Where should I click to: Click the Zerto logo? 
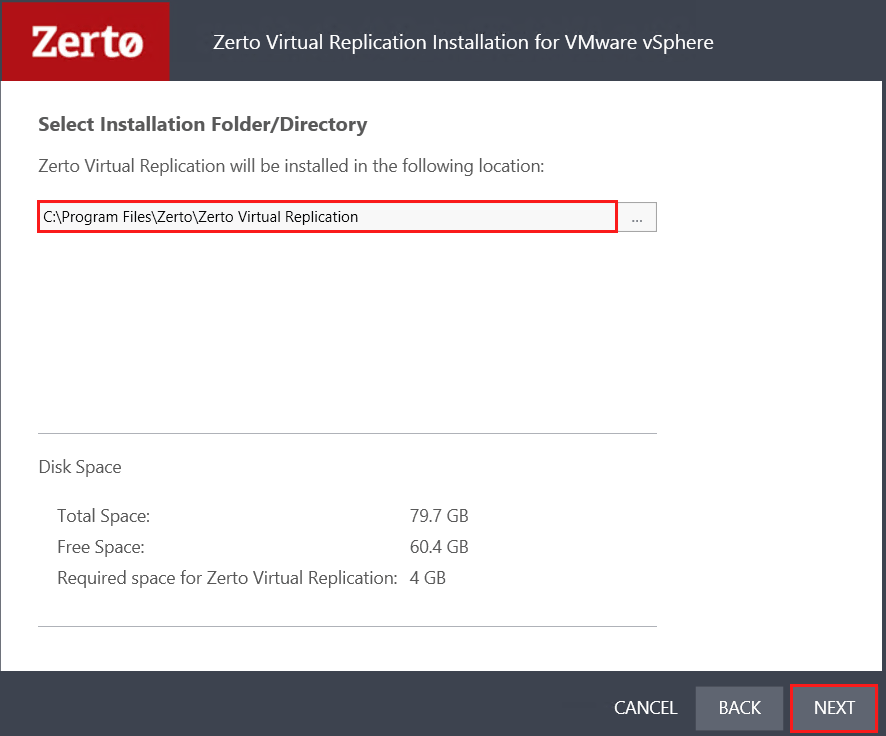tap(86, 41)
